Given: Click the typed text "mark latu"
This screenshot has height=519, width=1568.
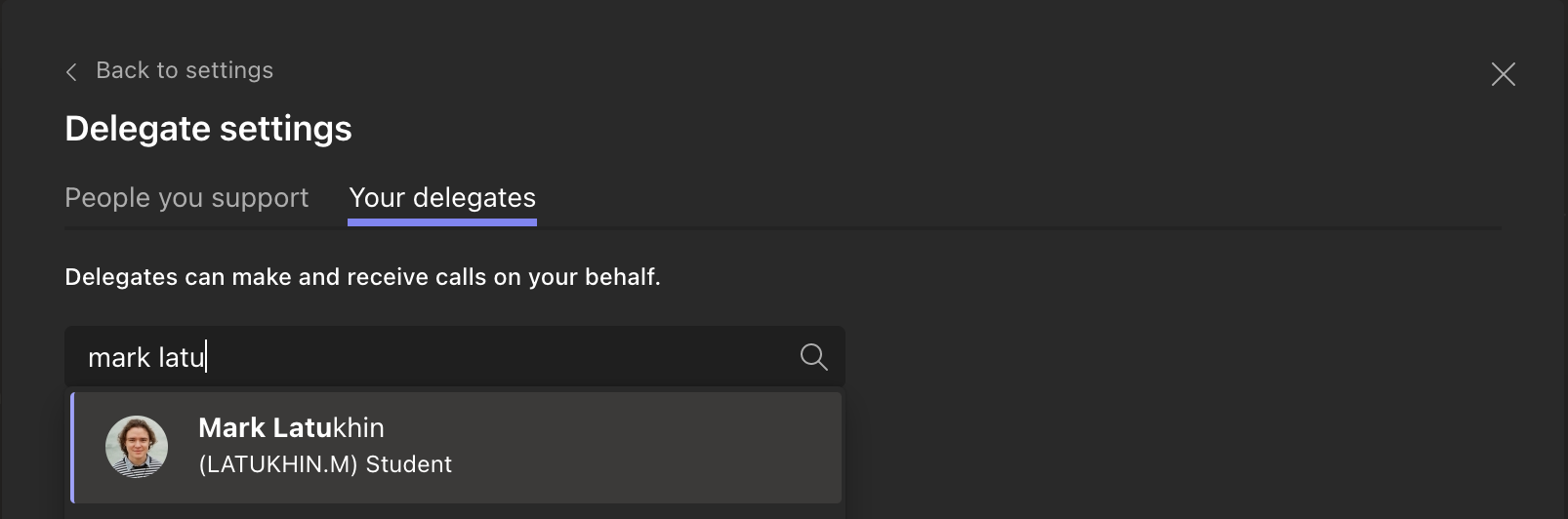Looking at the screenshot, I should pos(145,358).
